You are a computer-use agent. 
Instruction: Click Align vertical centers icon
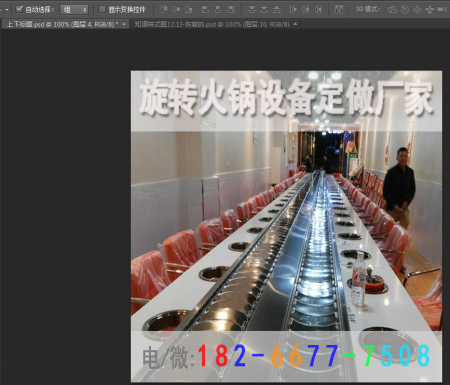coord(176,9)
